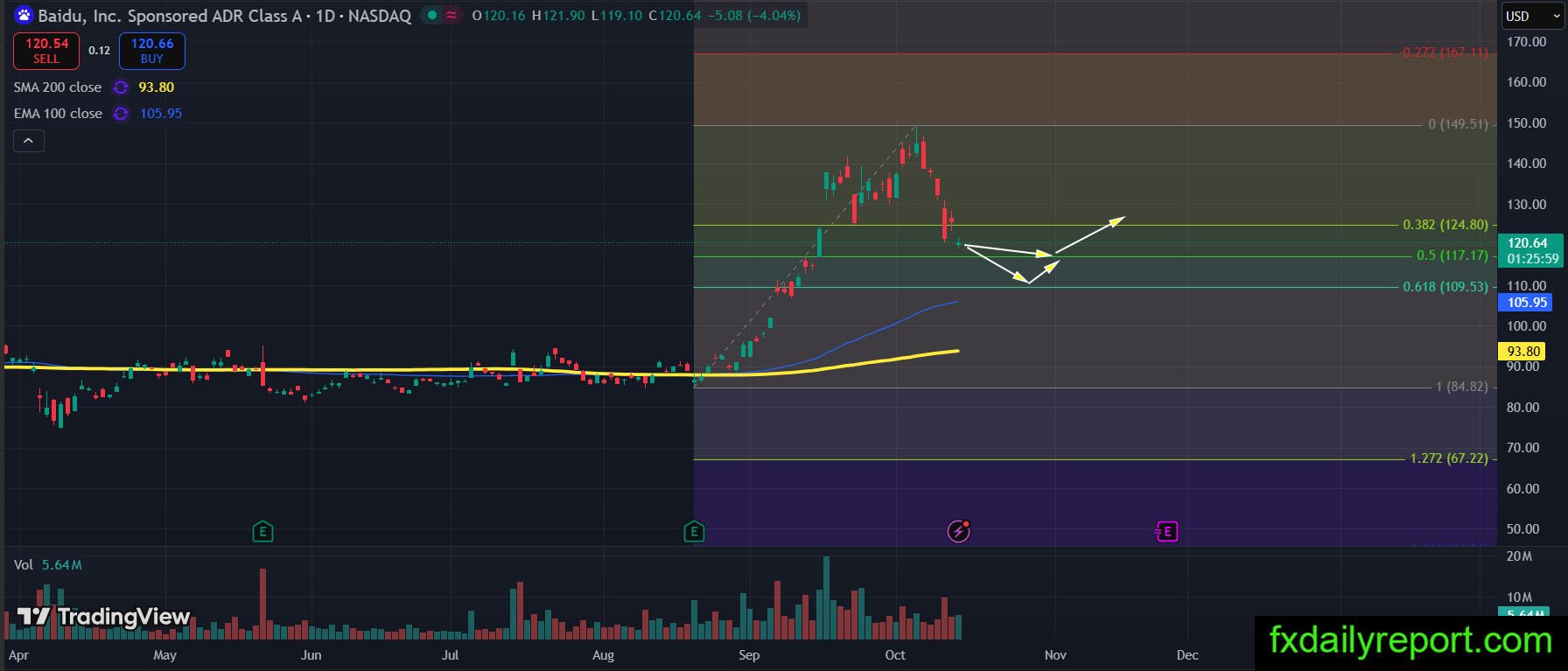Image resolution: width=1568 pixels, height=671 pixels.
Task: Click the SMA 200 value 93.80 in legend
Action: click(x=156, y=87)
